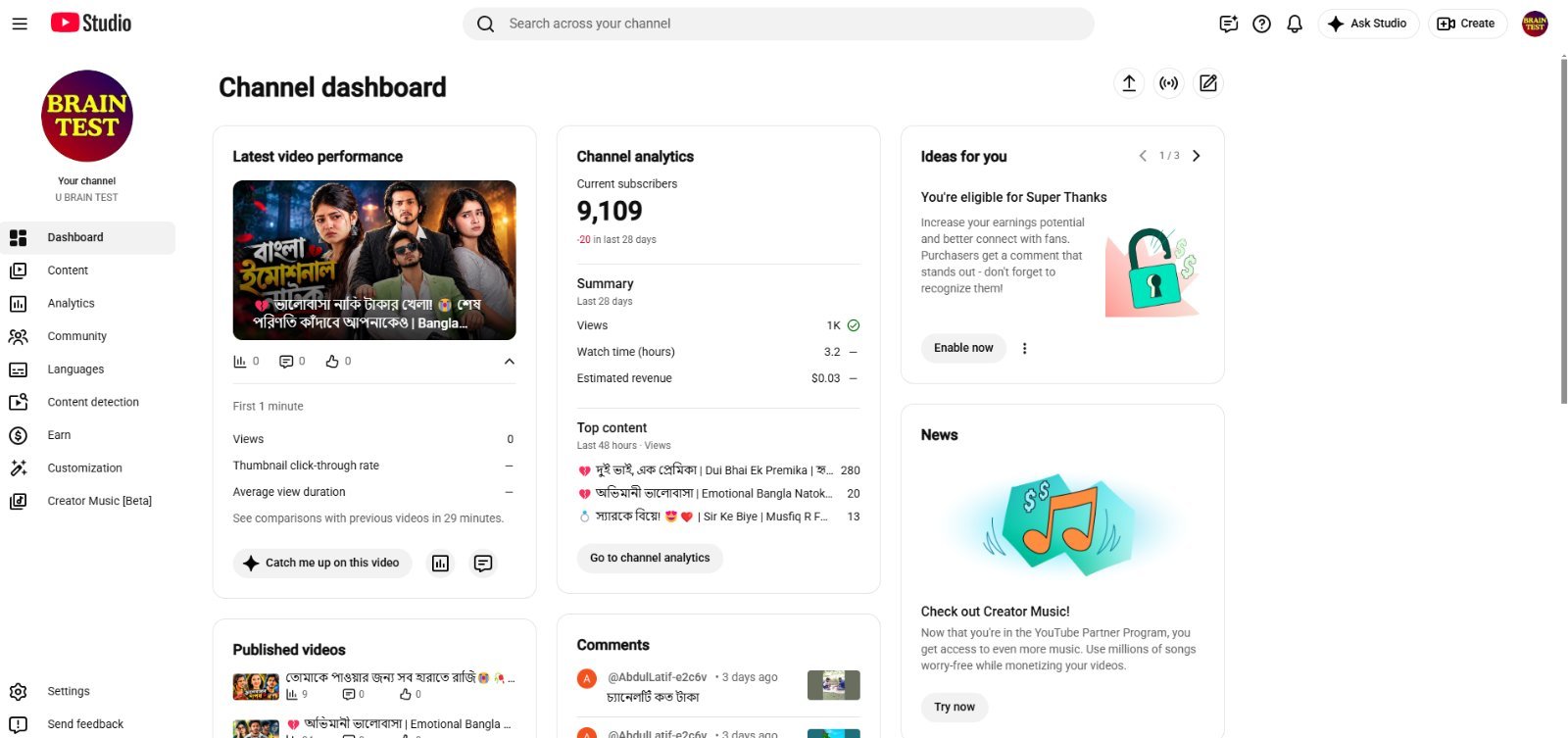Click the Content detection sidebar icon
This screenshot has width=1568, height=738.
pos(18,402)
